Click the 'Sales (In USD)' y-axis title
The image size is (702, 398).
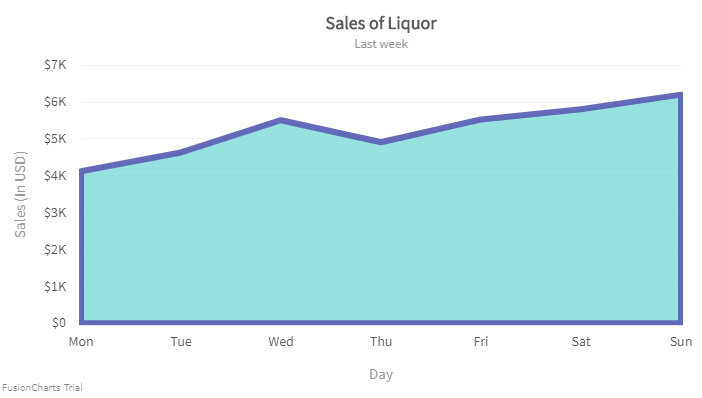(x=21, y=194)
